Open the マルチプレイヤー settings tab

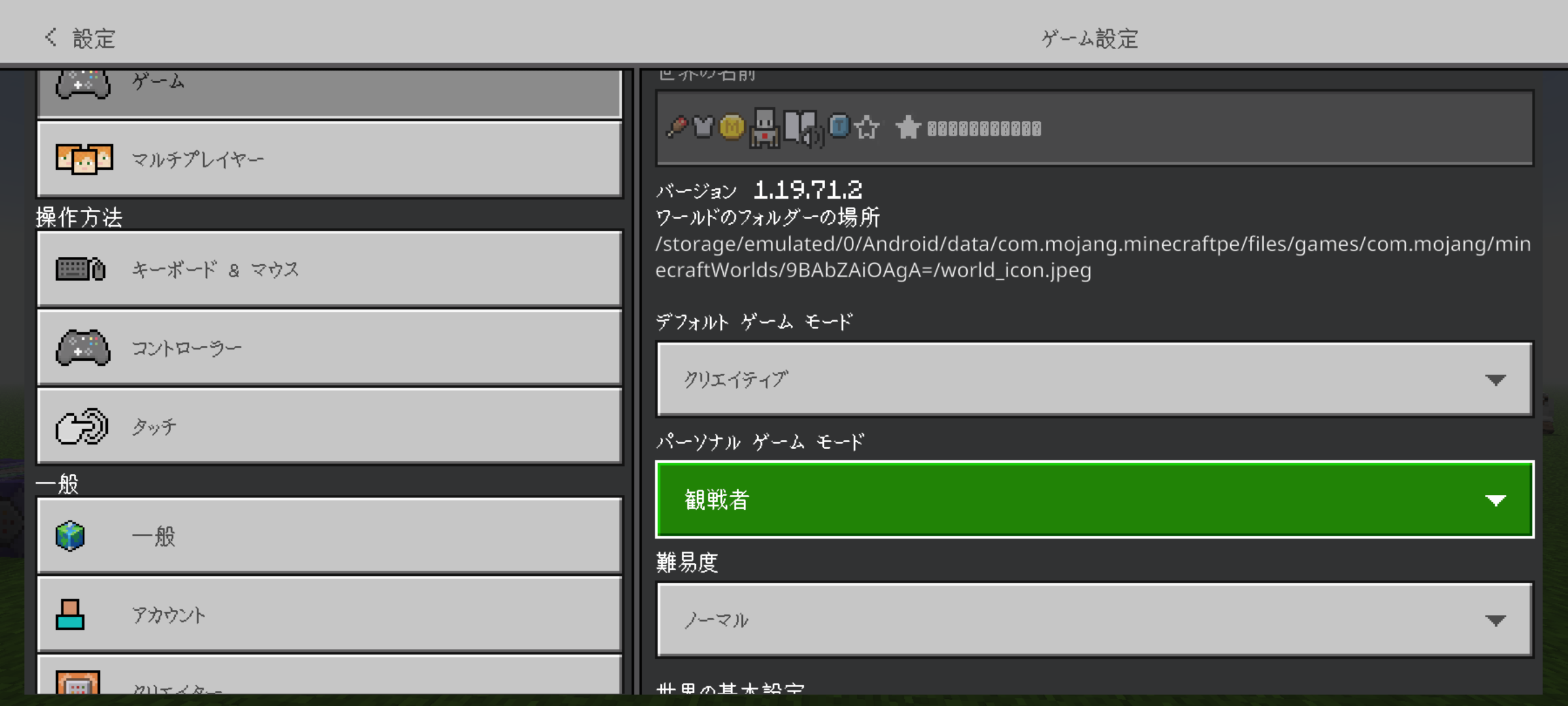[x=329, y=159]
